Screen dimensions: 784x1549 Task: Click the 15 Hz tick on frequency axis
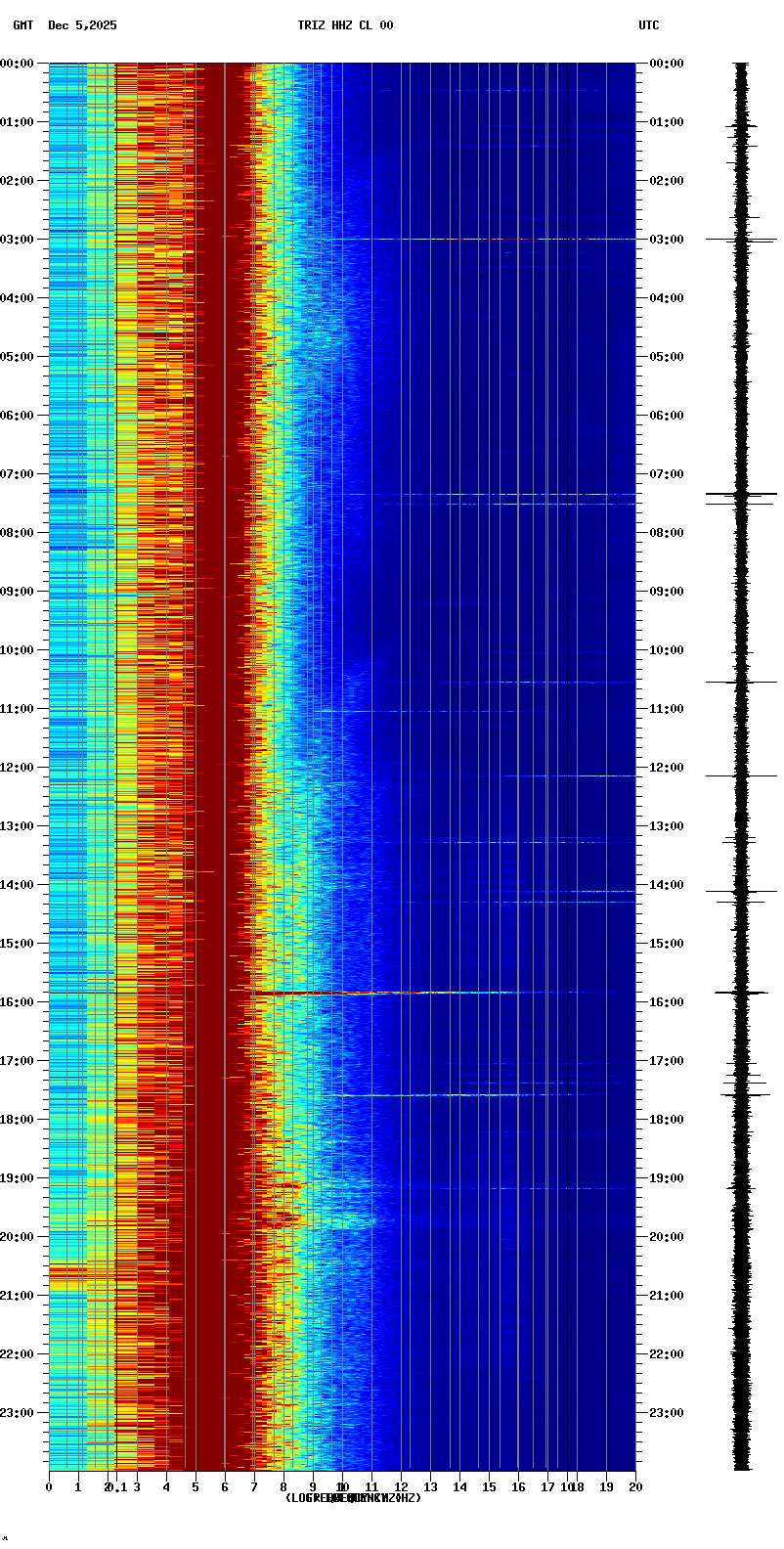coord(489,1487)
